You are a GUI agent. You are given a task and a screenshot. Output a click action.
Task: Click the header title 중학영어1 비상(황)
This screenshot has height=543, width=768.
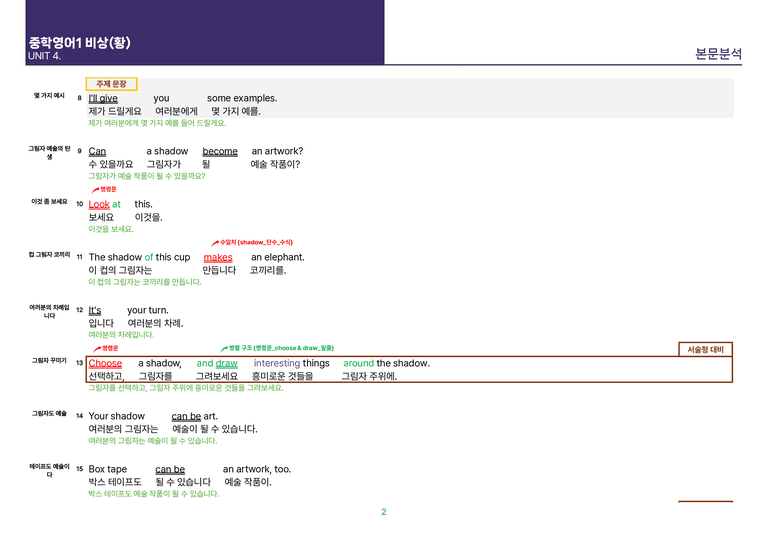click(79, 43)
